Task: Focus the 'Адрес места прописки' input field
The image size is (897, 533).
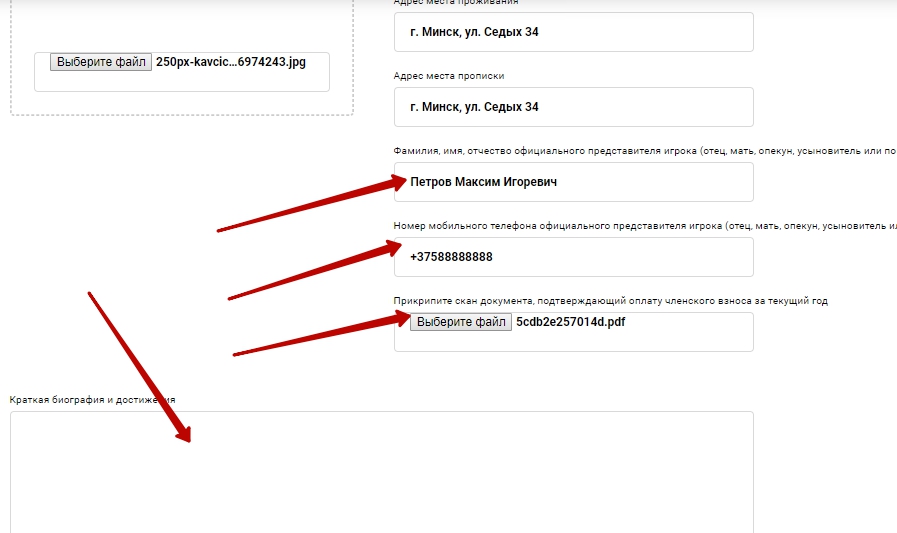Action: pyautogui.click(x=573, y=107)
